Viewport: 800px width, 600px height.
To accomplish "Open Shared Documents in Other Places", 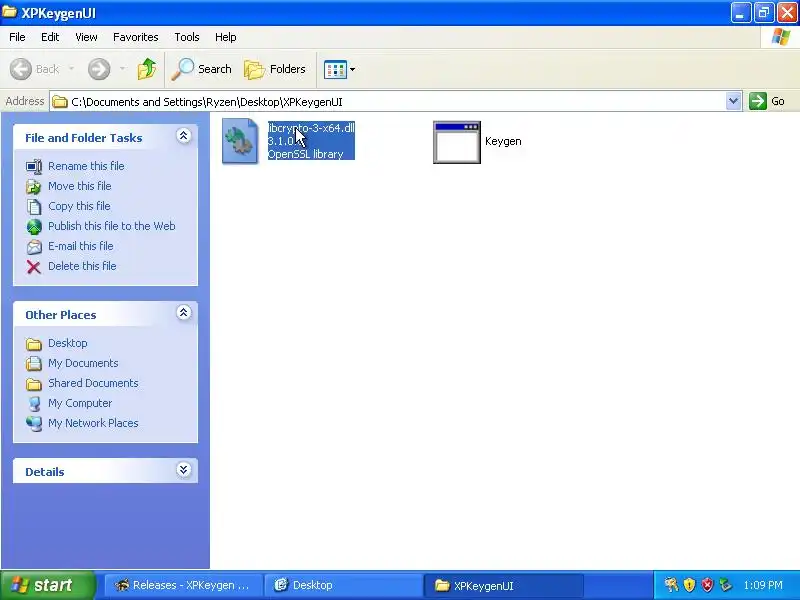I will tap(93, 383).
